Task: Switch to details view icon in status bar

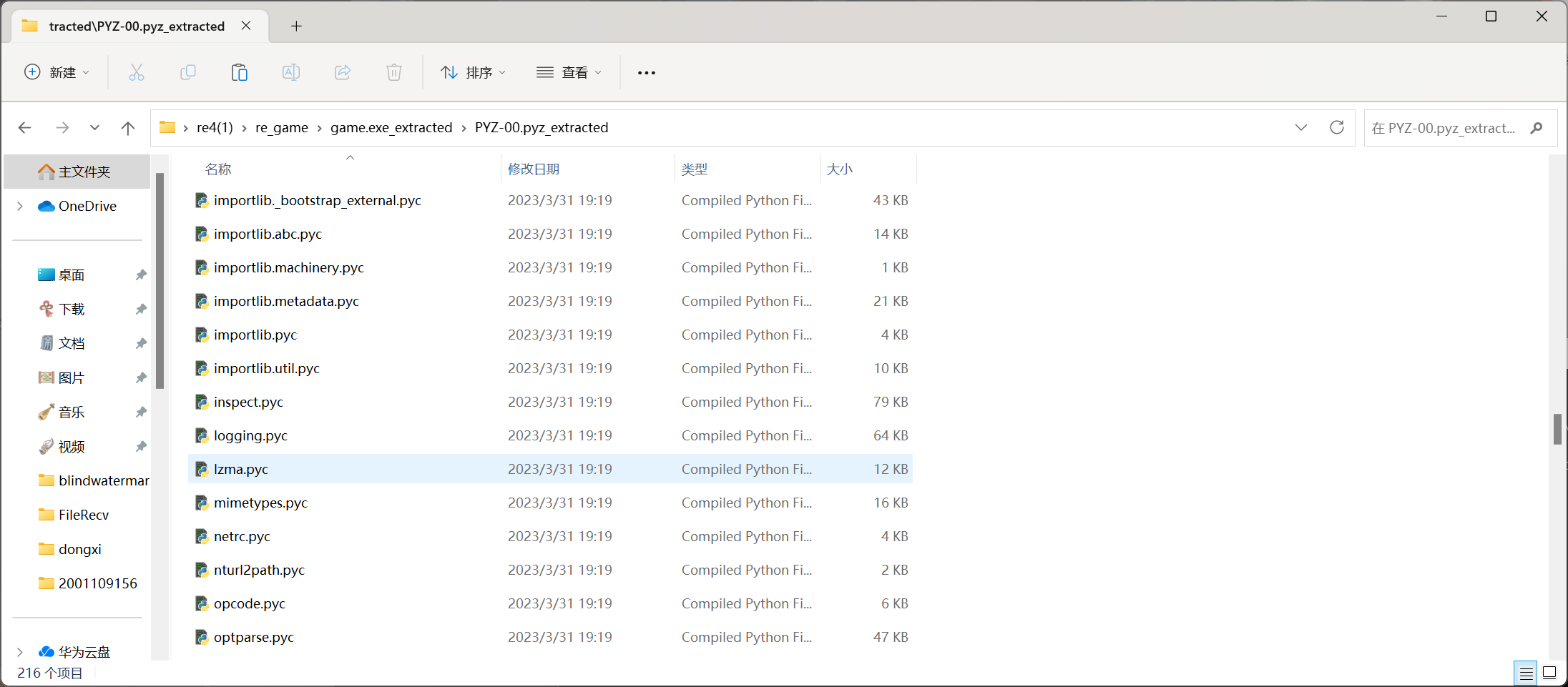Action: pyautogui.click(x=1526, y=673)
